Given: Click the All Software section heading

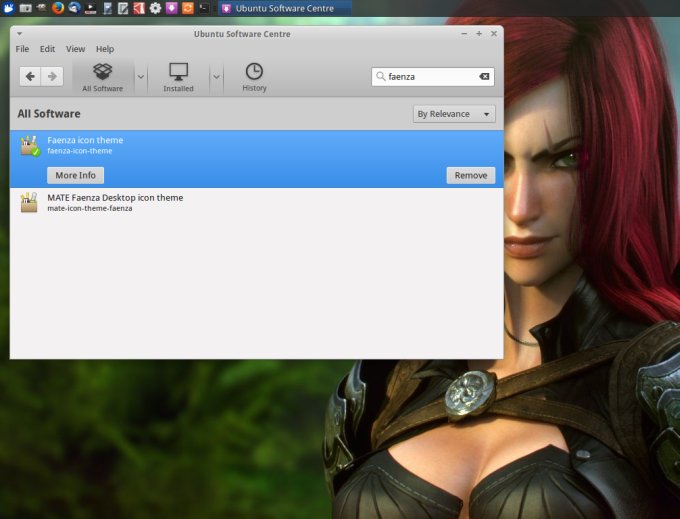Looking at the screenshot, I should pyautogui.click(x=49, y=114).
